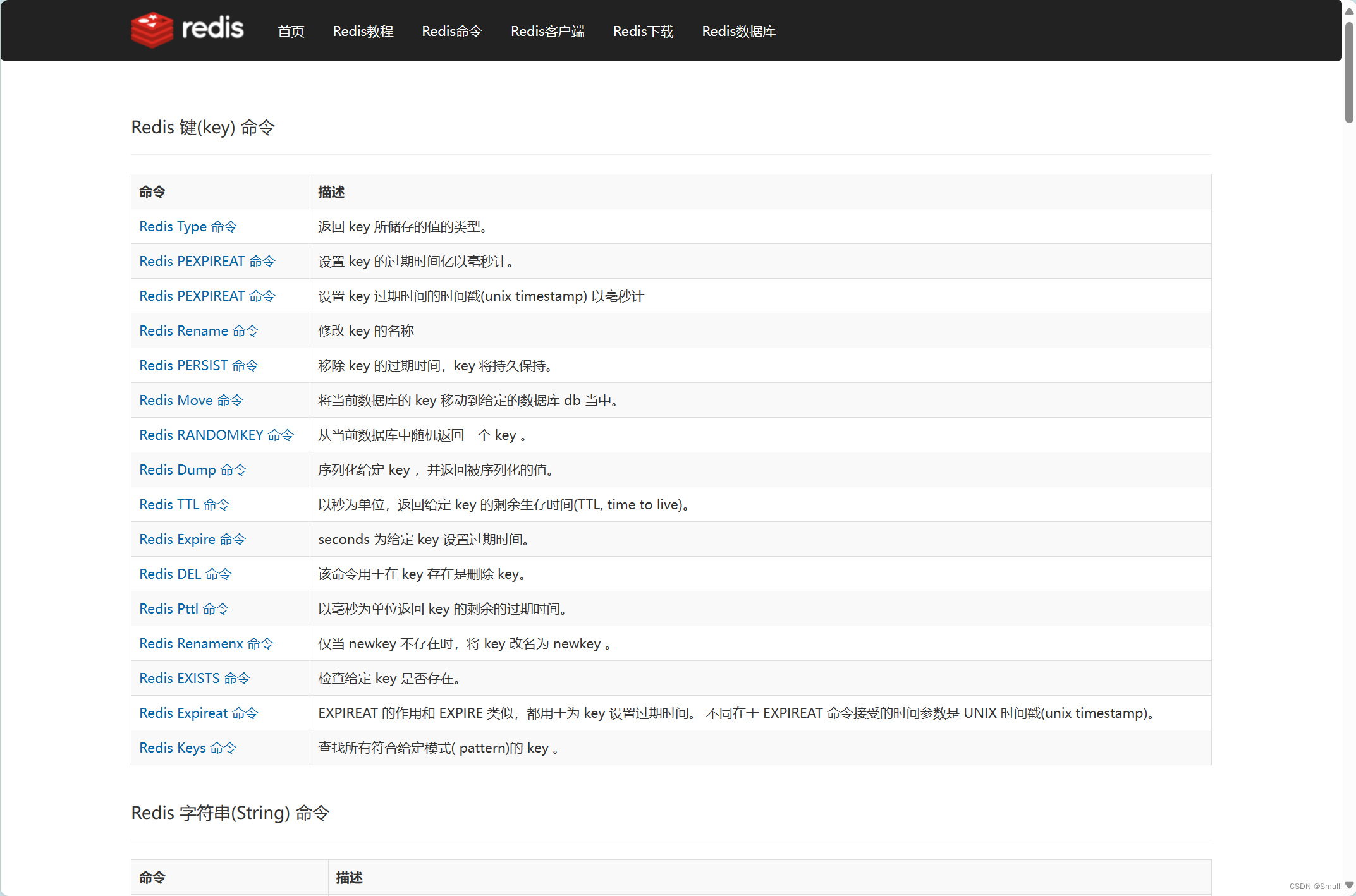Open the Redis客户端 nav item
This screenshot has height=896, width=1356.
(547, 31)
